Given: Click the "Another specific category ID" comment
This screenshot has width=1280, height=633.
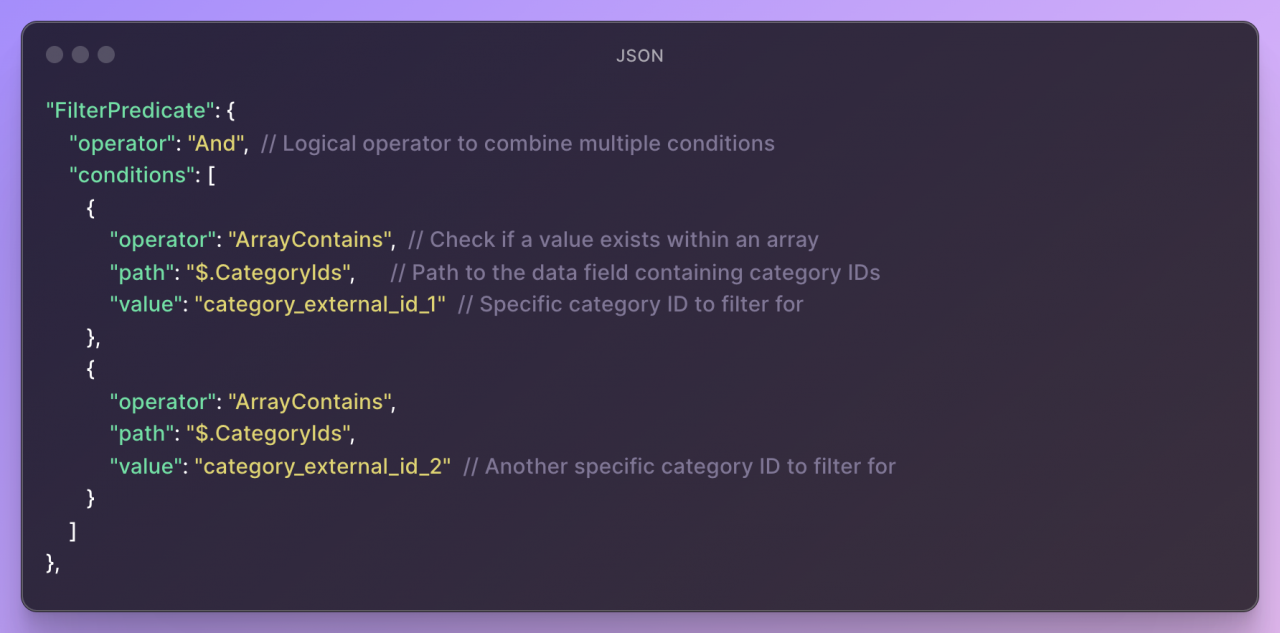Looking at the screenshot, I should pyautogui.click(x=679, y=466).
